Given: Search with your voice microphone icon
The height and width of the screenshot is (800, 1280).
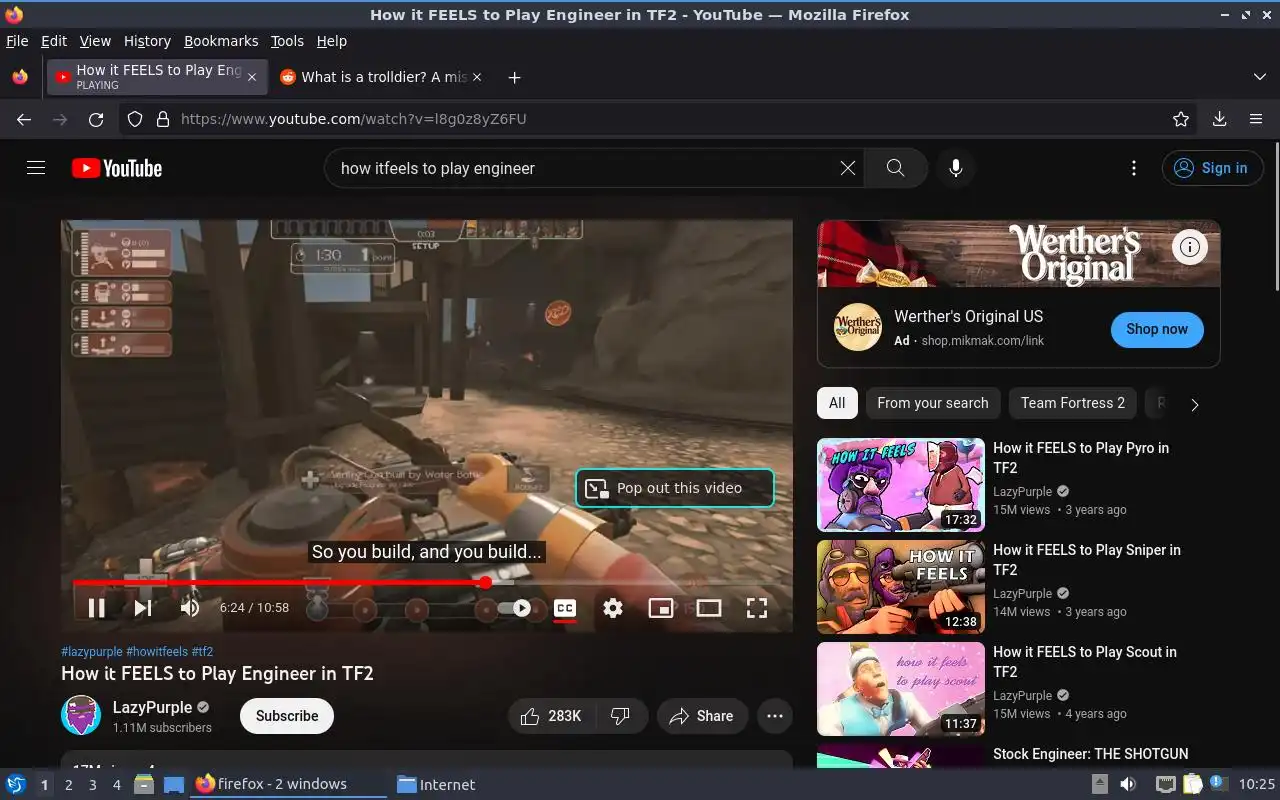Looking at the screenshot, I should point(956,168).
